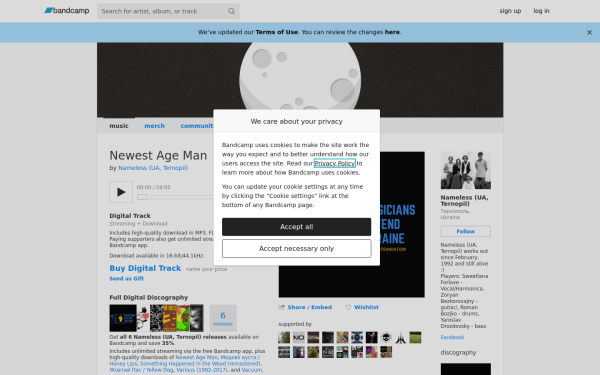Open the Terms of Use link in banner
This screenshot has height=375, width=600.
click(277, 32)
